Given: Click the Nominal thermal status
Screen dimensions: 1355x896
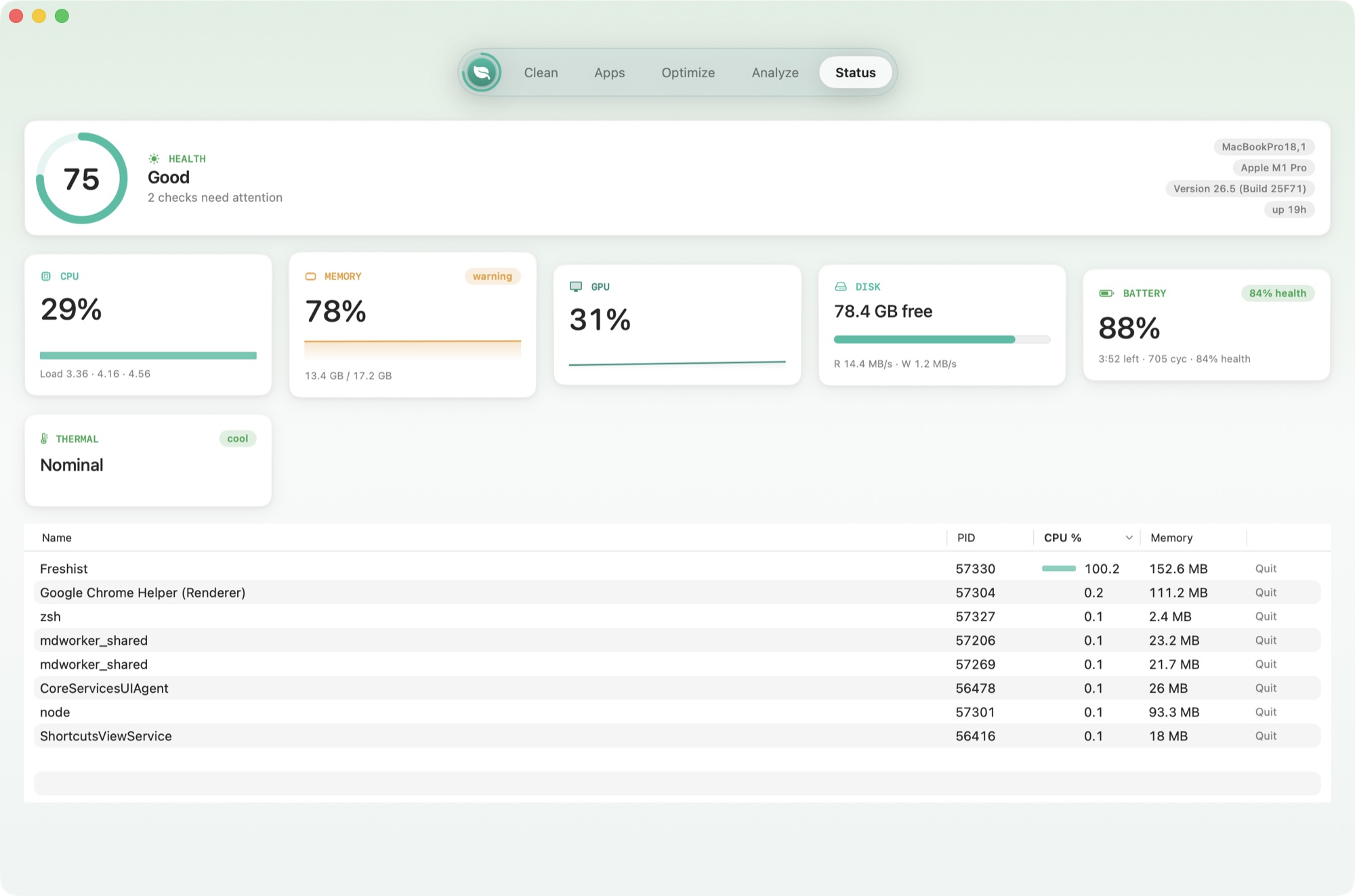Looking at the screenshot, I should tap(72, 465).
